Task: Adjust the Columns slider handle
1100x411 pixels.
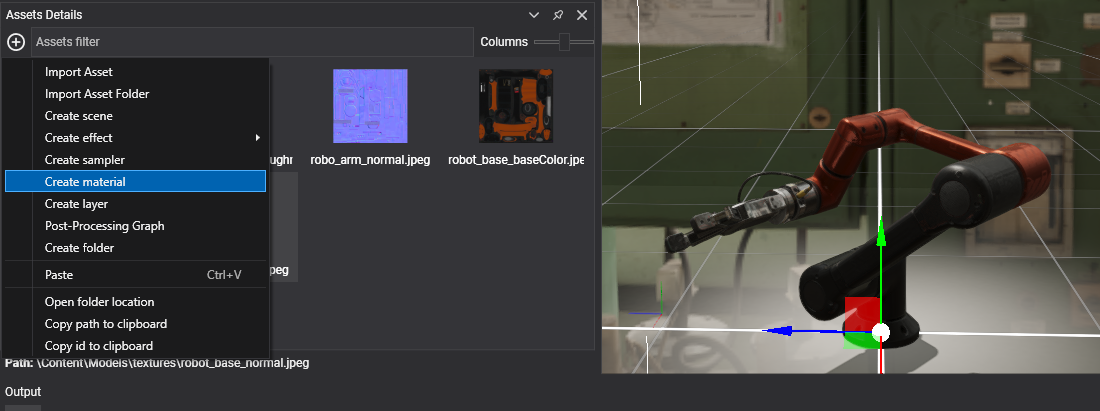Action: coord(565,42)
